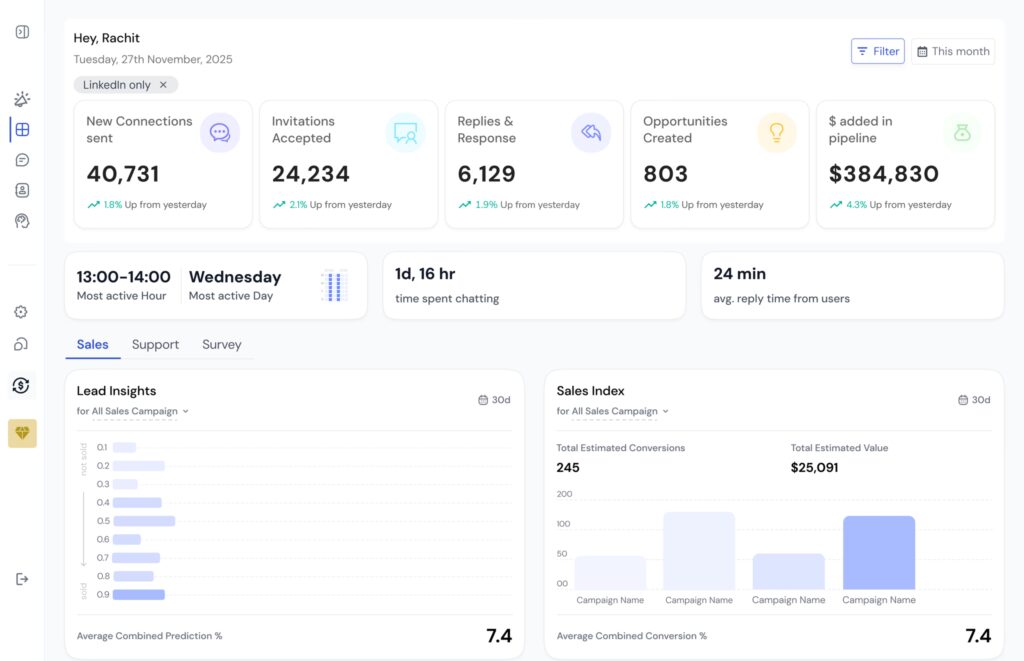
Task: Collapse the sidebar panel icon
Action: click(x=22, y=32)
